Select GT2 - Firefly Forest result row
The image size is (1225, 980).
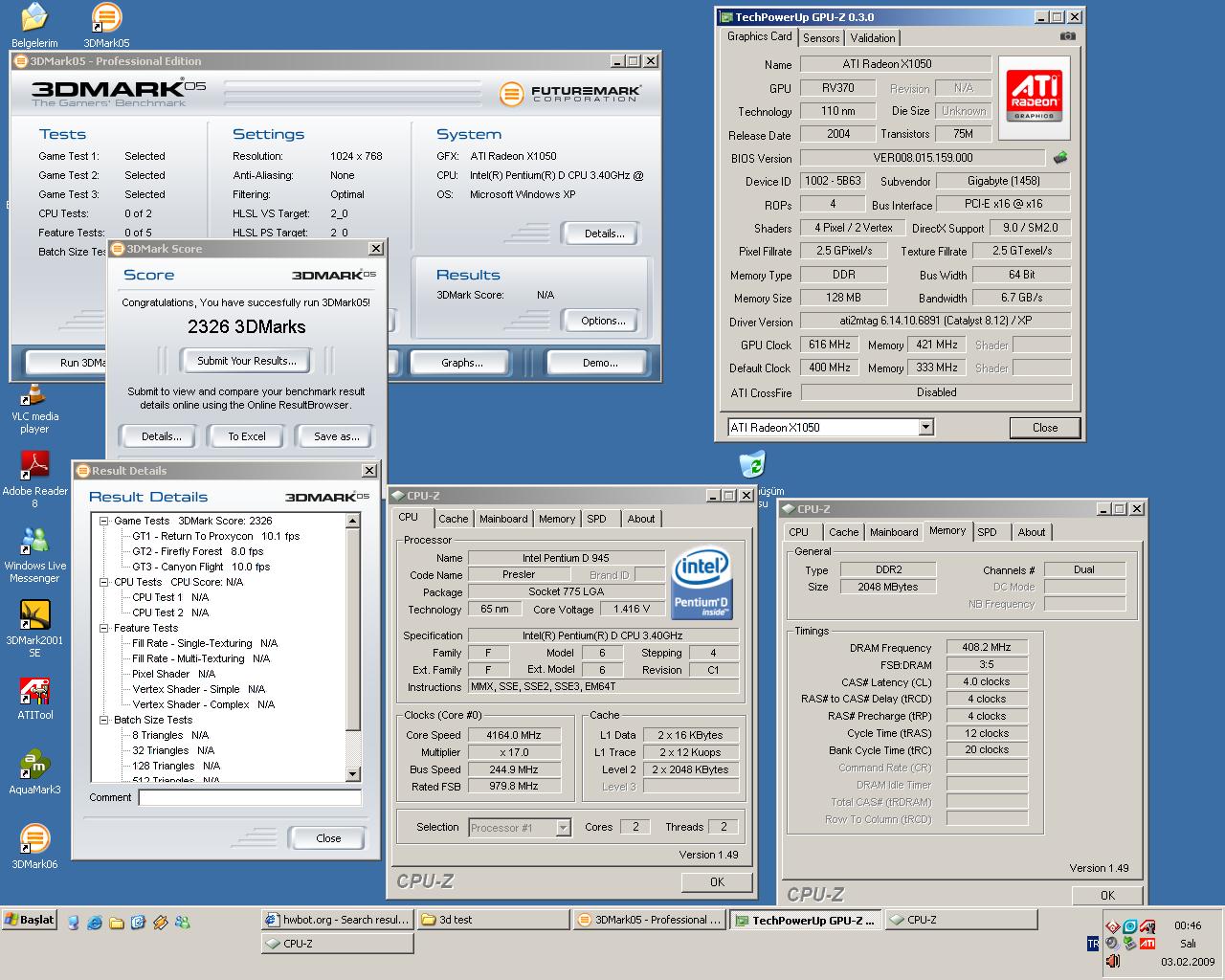[x=198, y=551]
